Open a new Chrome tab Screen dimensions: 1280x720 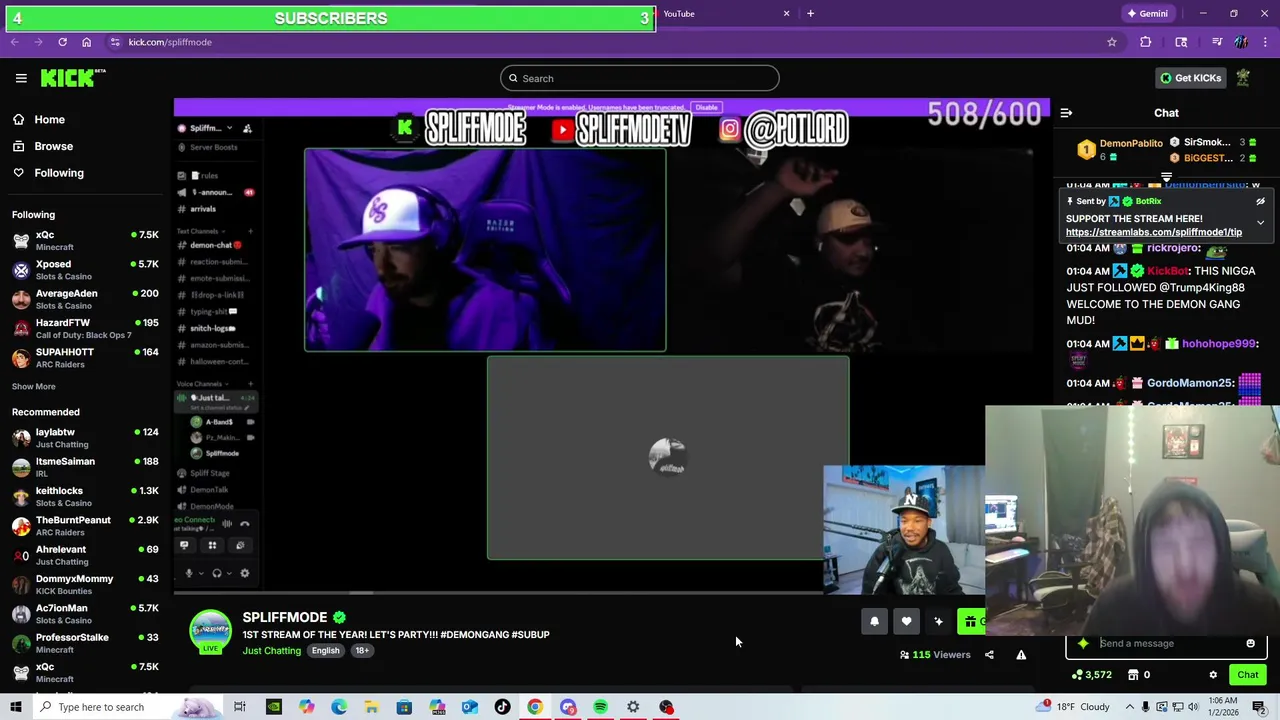point(810,14)
